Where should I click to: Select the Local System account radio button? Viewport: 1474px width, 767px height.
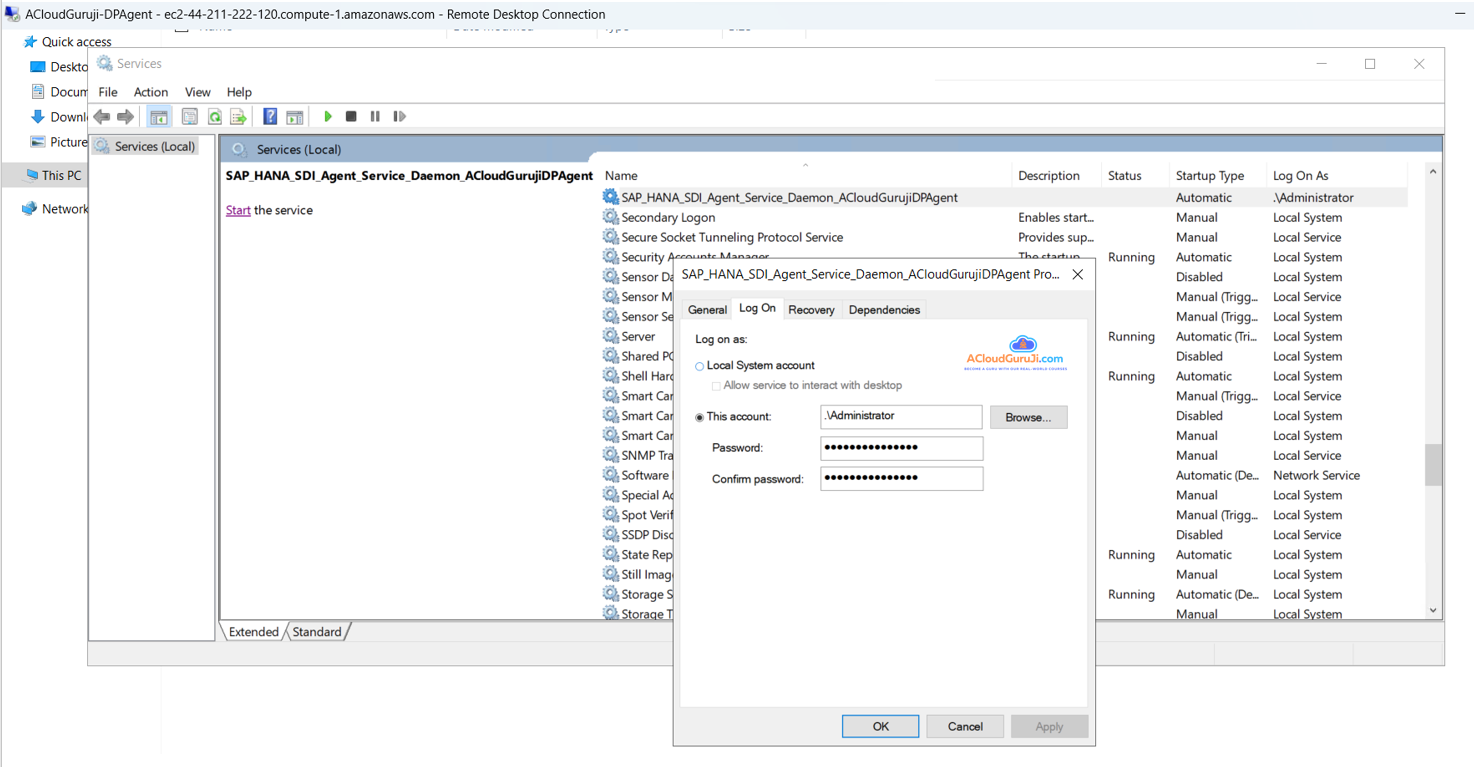[x=700, y=366]
